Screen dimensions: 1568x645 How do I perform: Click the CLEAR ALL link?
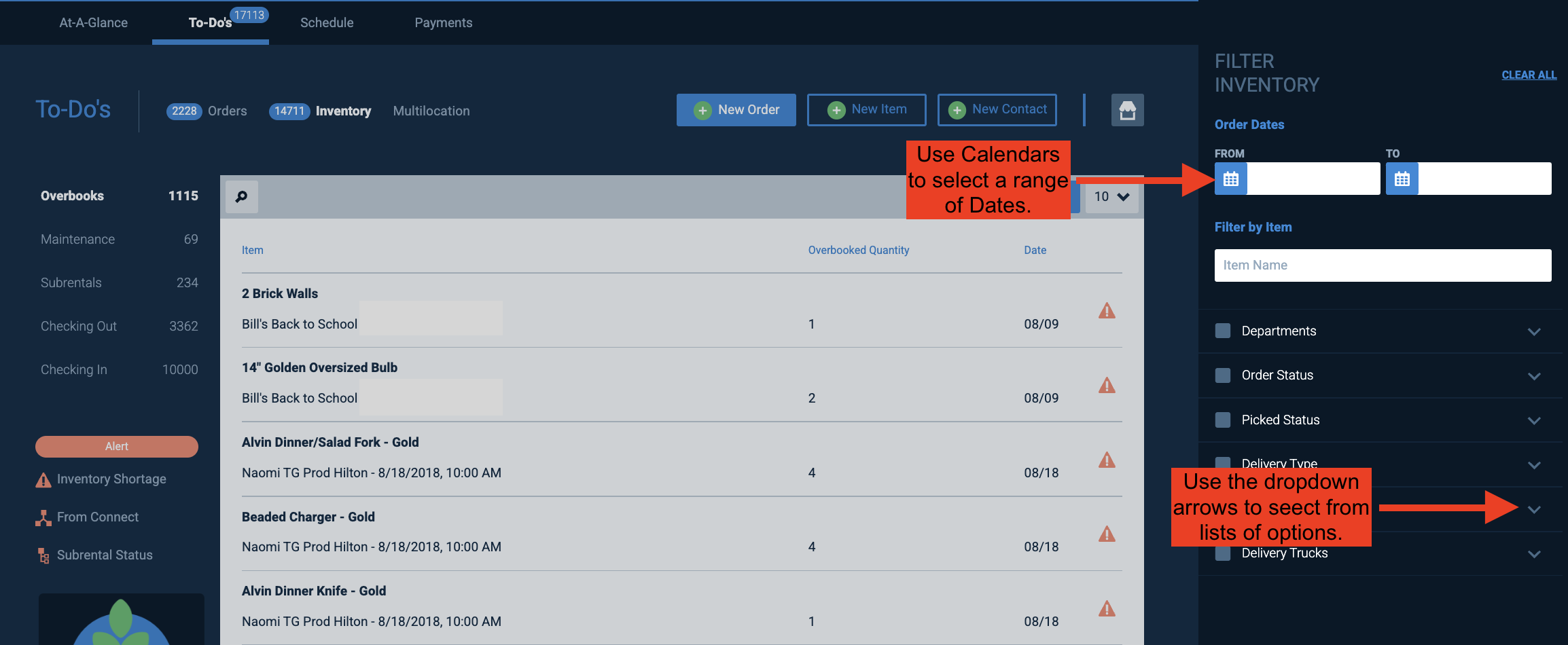1529,75
